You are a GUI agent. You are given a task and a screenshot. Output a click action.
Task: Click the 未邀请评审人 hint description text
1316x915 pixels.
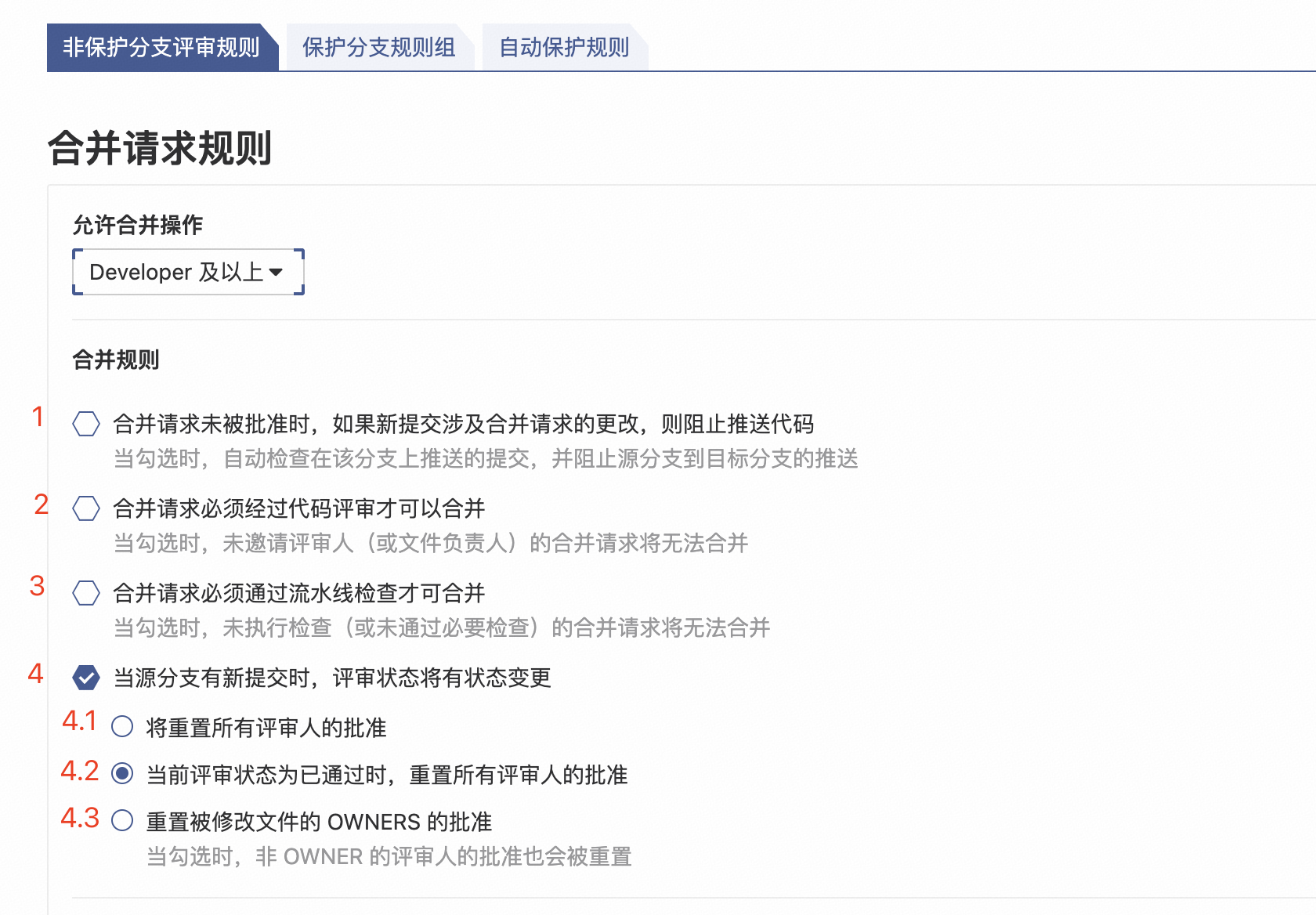(431, 543)
